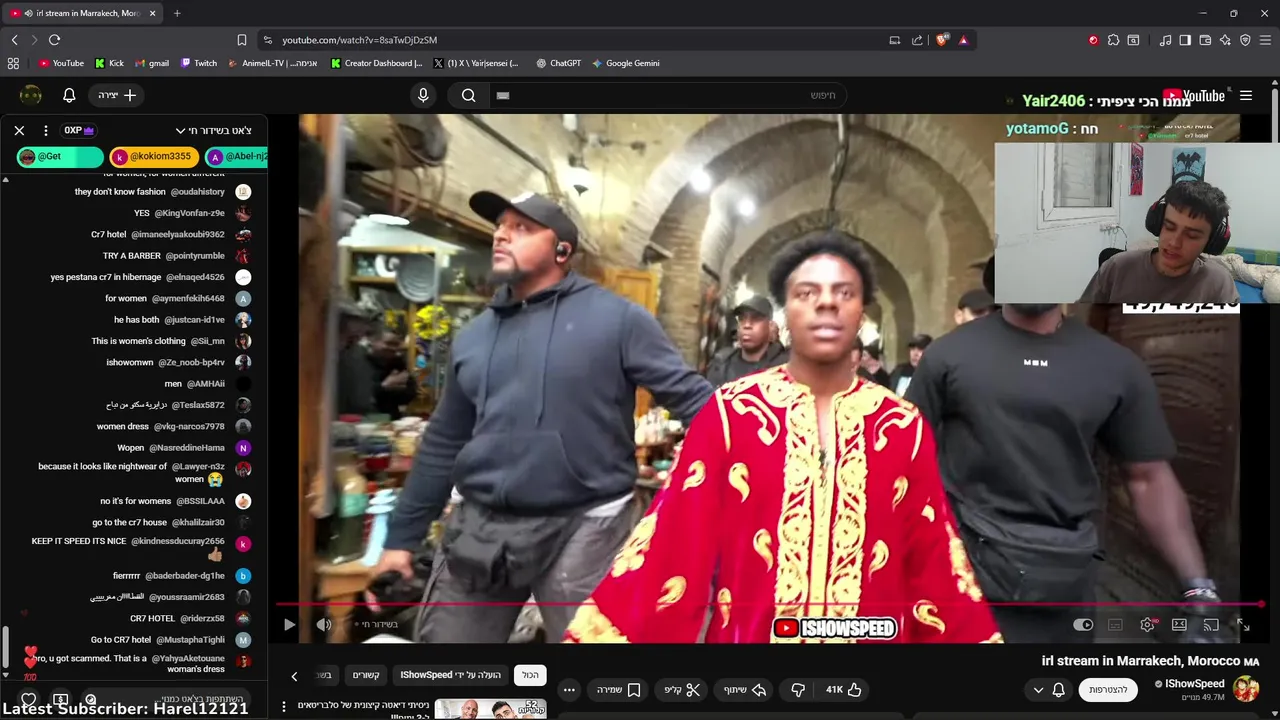The width and height of the screenshot is (1280, 720).
Task: Open the YouTube guide hamburger menu
Action: pos(1246,95)
